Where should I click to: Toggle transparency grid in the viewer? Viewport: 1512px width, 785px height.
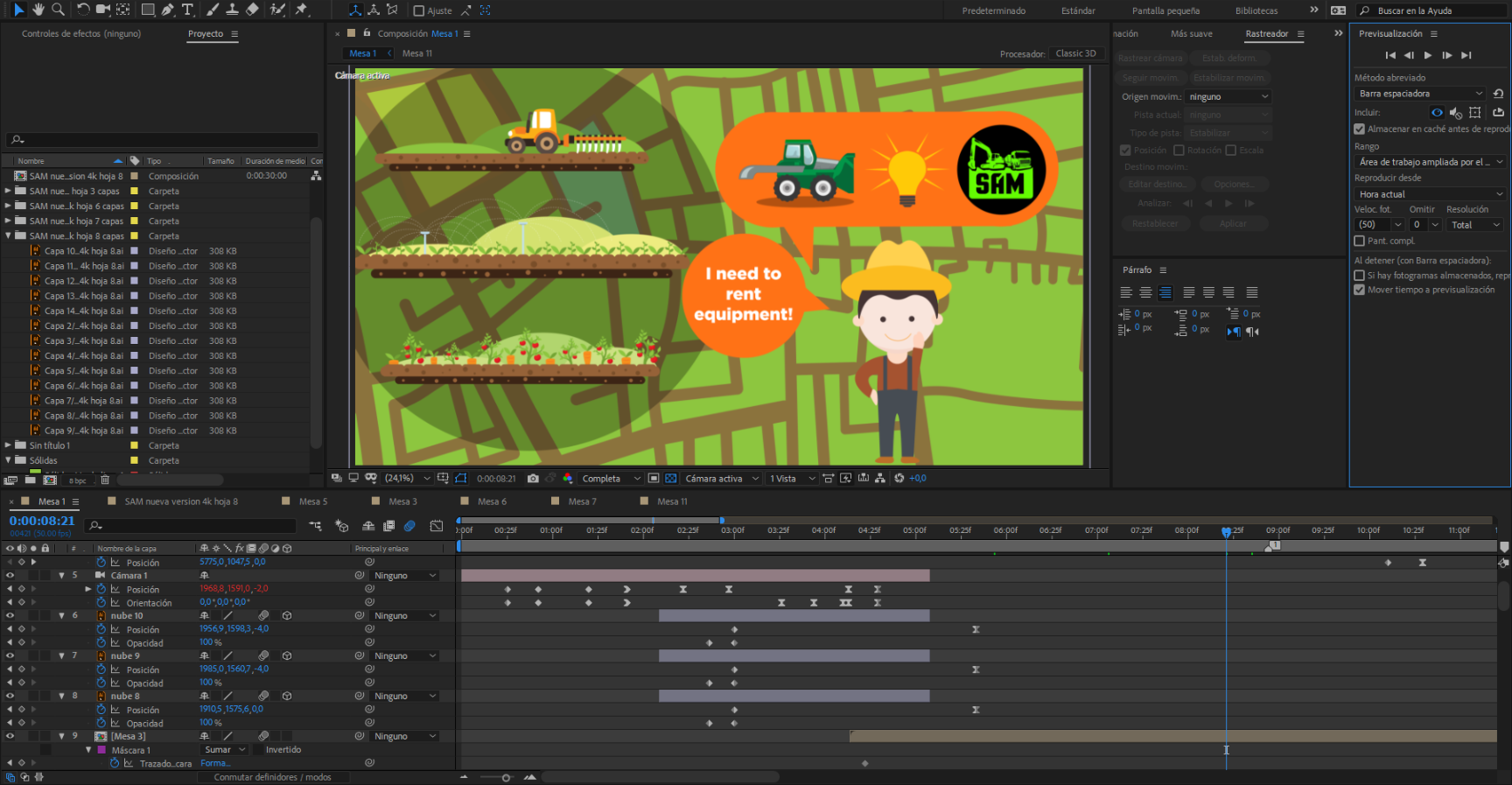[671, 479]
